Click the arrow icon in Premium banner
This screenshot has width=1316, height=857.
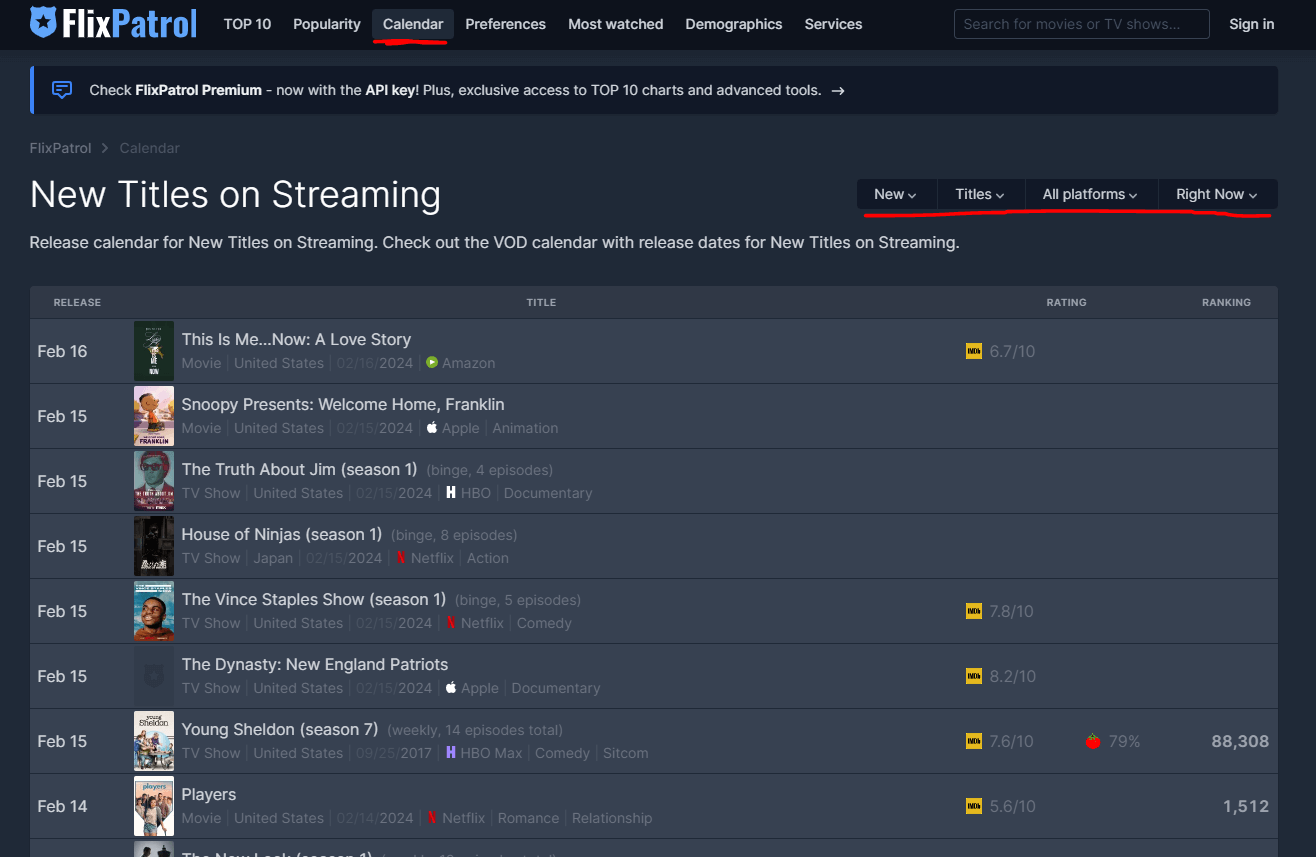click(838, 90)
